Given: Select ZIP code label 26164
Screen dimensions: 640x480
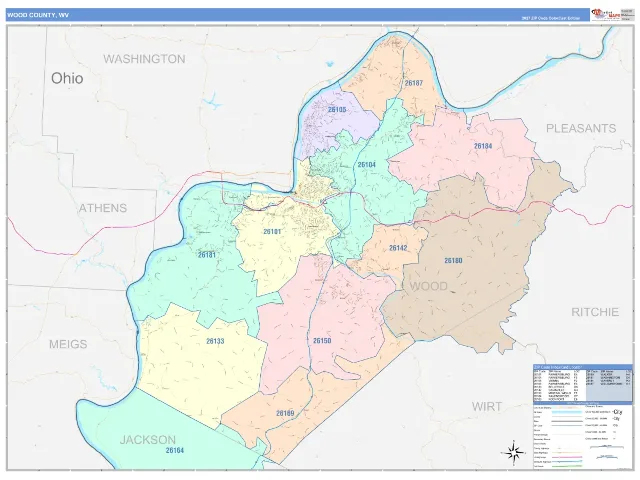Looking at the screenshot, I should (175, 450).
